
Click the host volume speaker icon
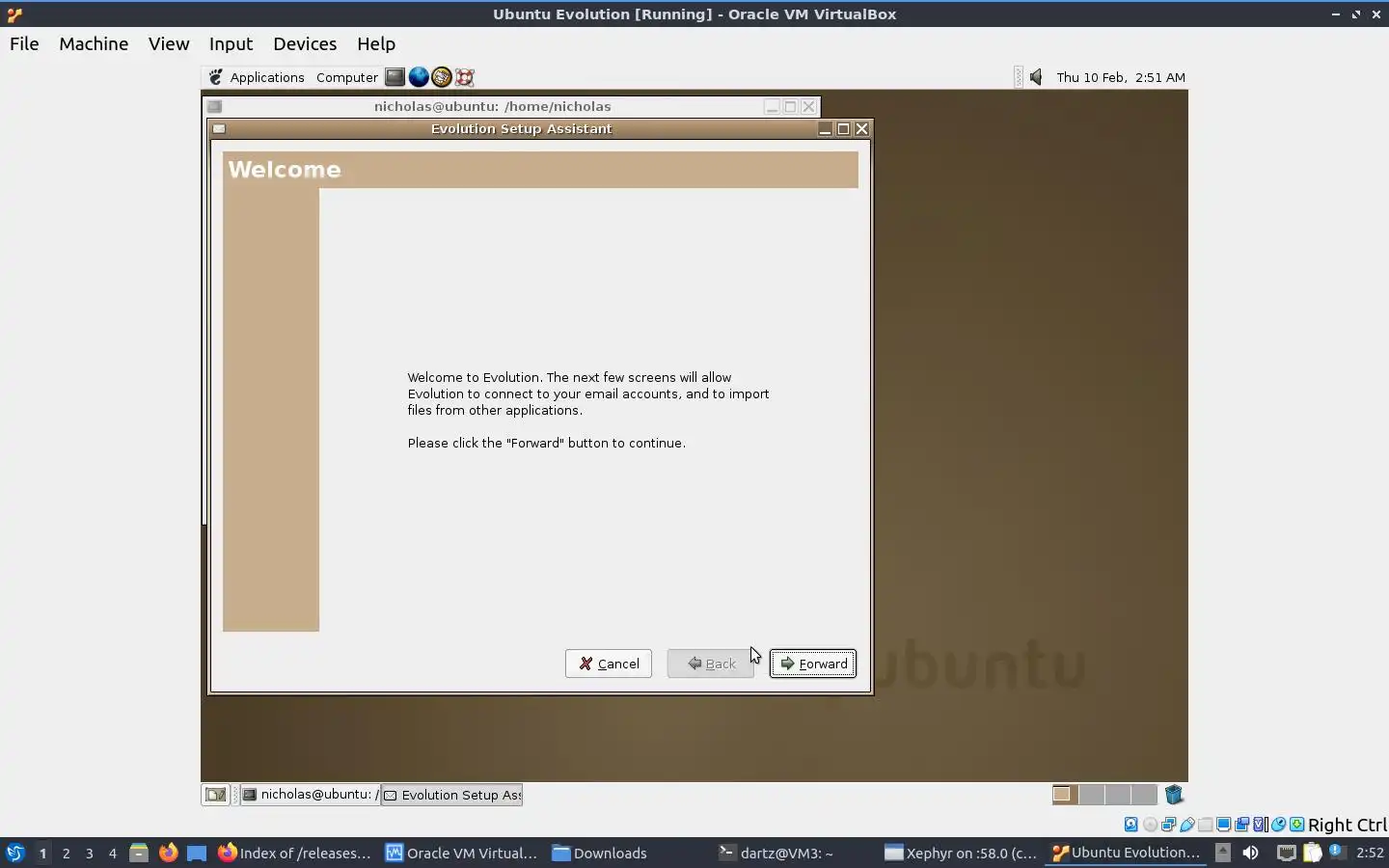coord(1250,853)
